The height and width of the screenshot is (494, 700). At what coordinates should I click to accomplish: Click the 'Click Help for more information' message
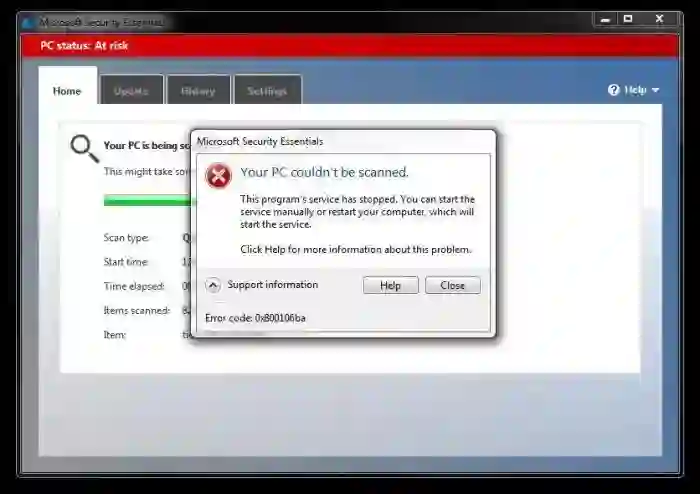tap(356, 249)
